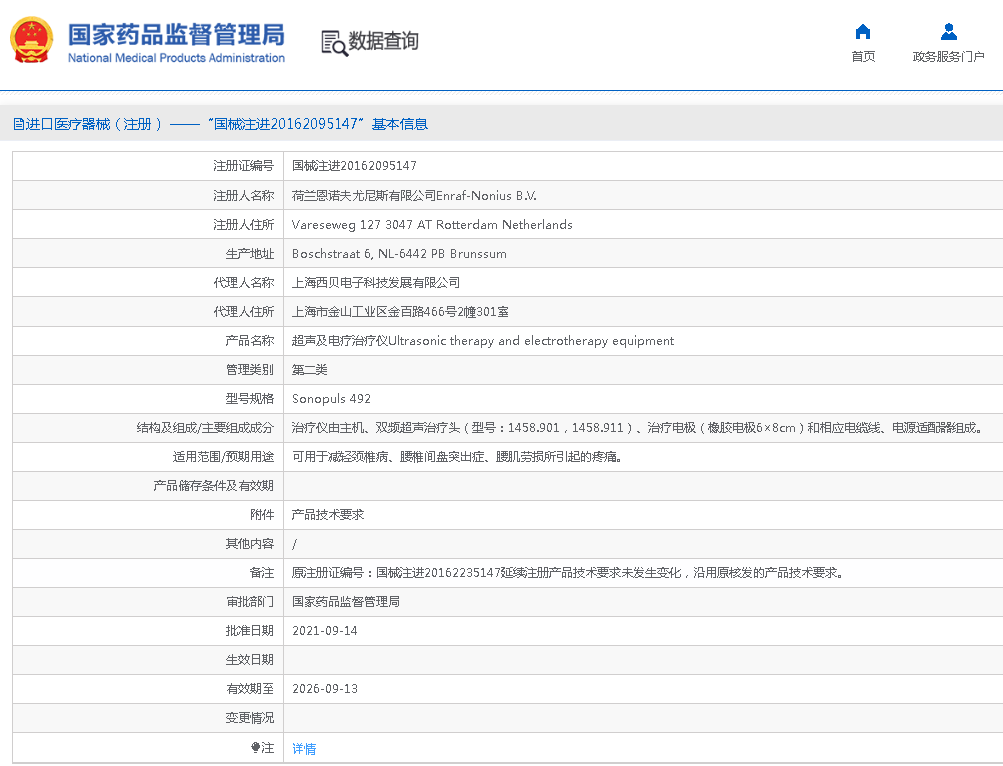Screen dimensions: 1003x766
Task: Click the 数据查询 heading text
Action: [x=383, y=41]
